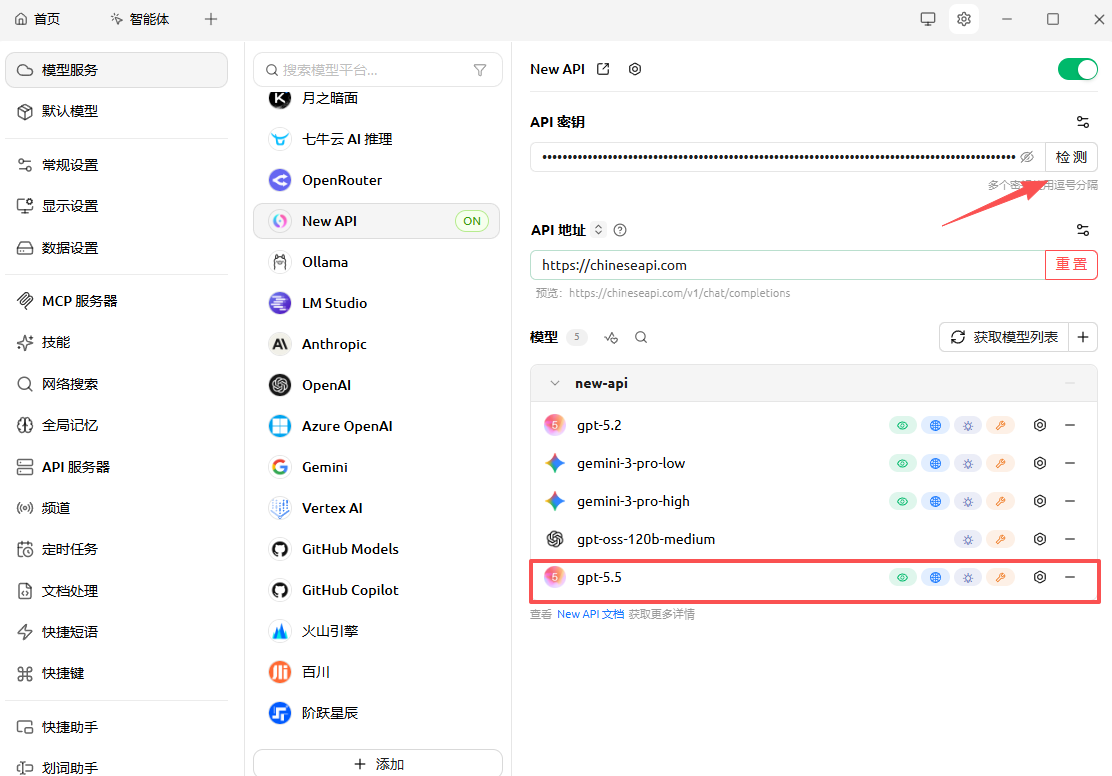
Task: Open settings for gemini-3-pro-high
Action: point(1040,501)
